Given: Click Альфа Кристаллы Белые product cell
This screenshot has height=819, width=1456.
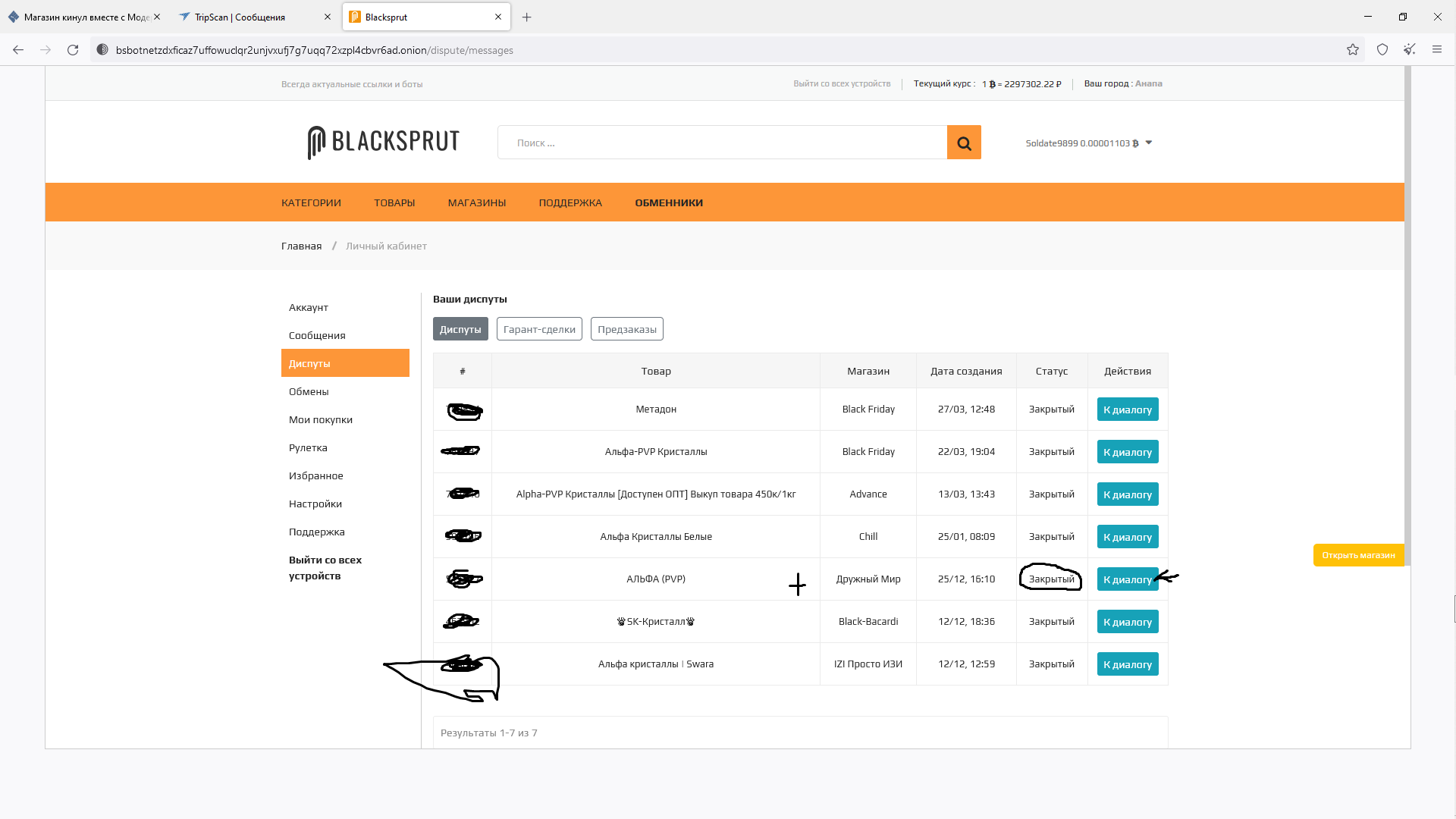Looking at the screenshot, I should tap(656, 537).
